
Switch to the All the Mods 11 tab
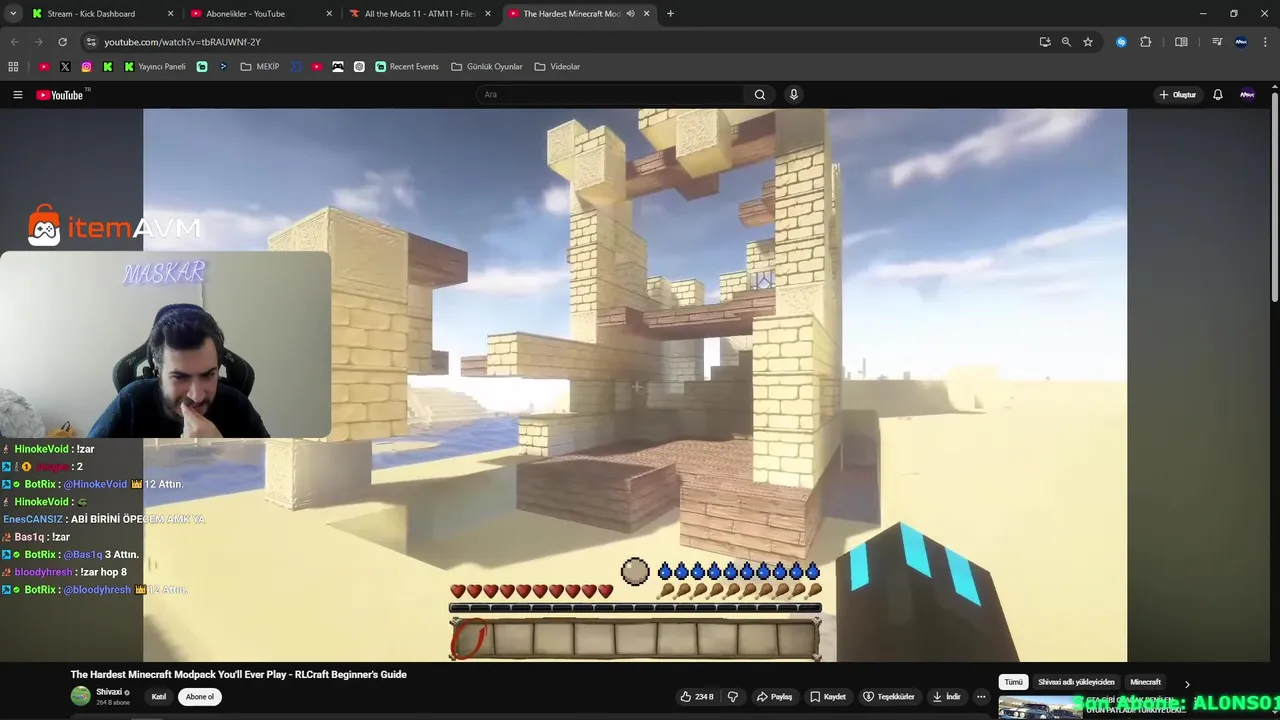point(418,14)
